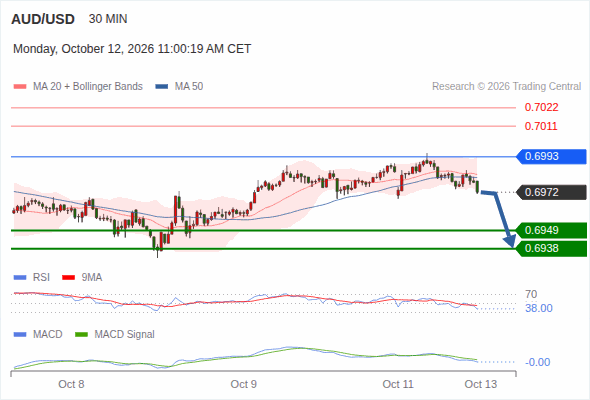The image size is (590, 400).
Task: Click the MACD Signal legend label
Action: [x=125, y=335]
